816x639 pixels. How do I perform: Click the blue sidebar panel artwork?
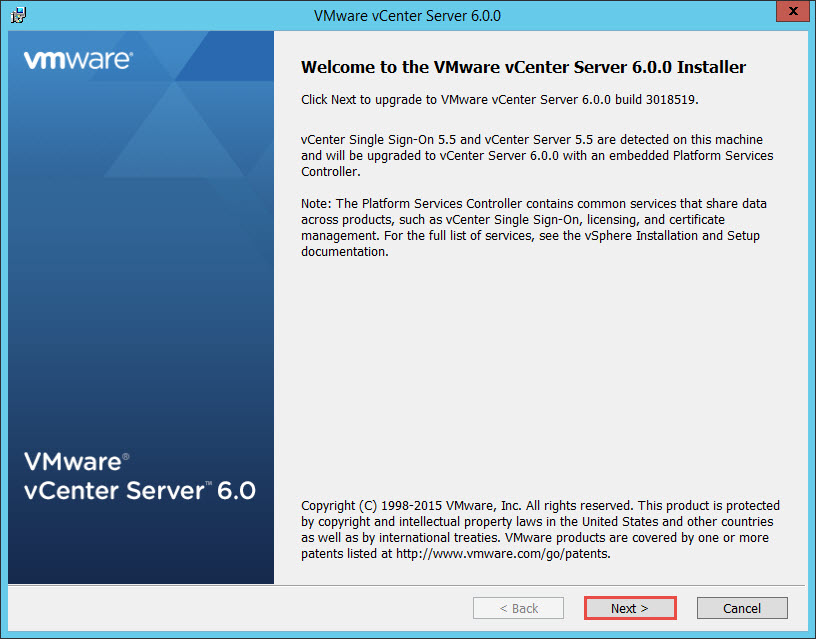coord(140,300)
